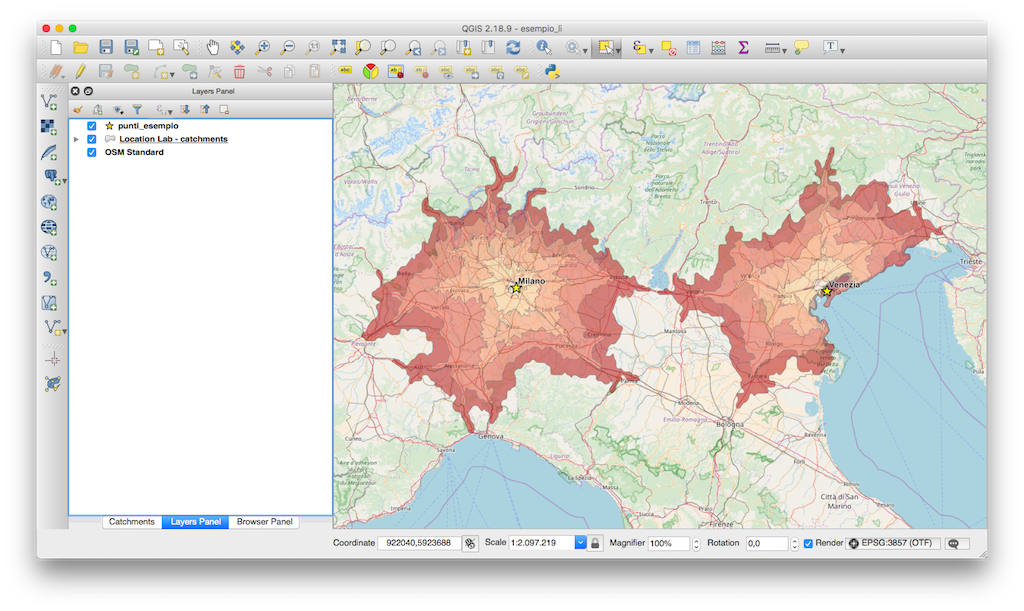Open layer styling brush icon in Layers Panel
The image size is (1024, 611).
coord(78,110)
